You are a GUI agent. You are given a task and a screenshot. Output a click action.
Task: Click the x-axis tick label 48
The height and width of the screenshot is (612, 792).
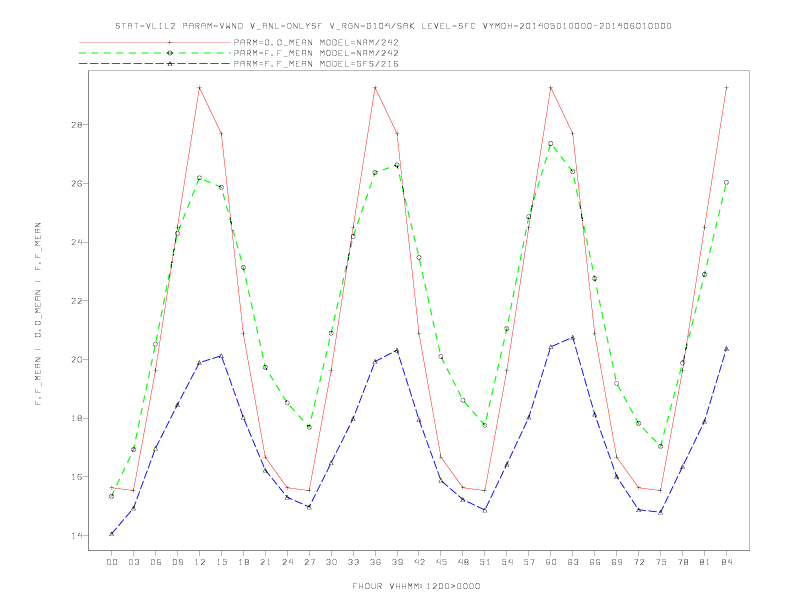click(463, 562)
